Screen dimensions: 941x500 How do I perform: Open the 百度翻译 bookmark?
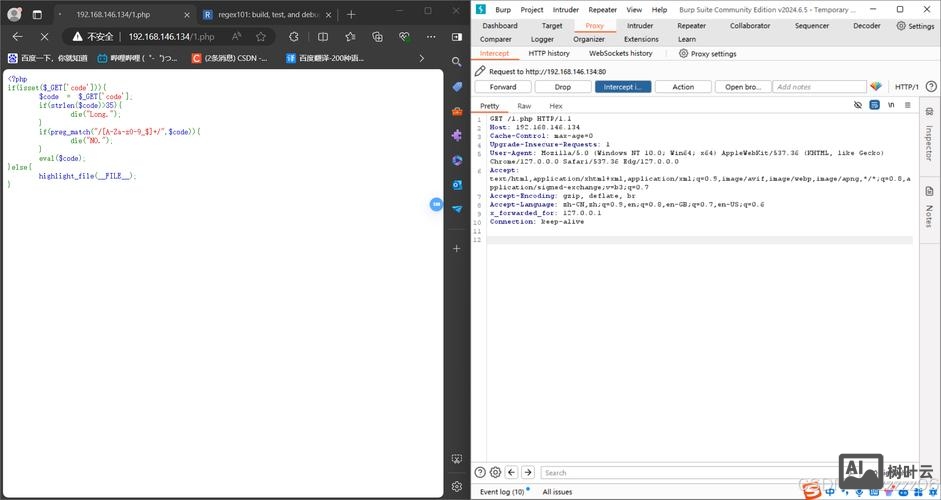[x=324, y=58]
